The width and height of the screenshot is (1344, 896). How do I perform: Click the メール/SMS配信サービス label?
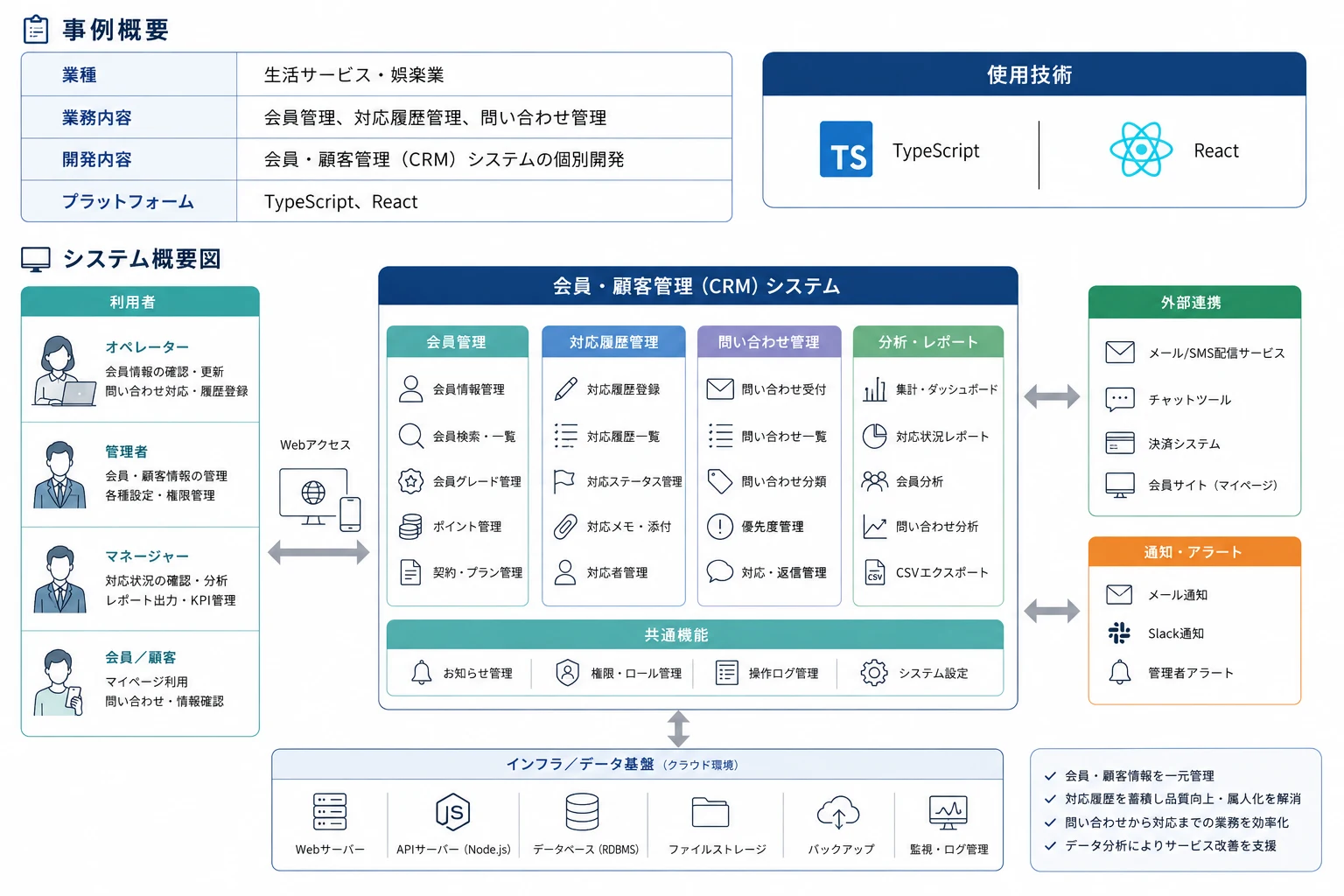pos(1216,353)
